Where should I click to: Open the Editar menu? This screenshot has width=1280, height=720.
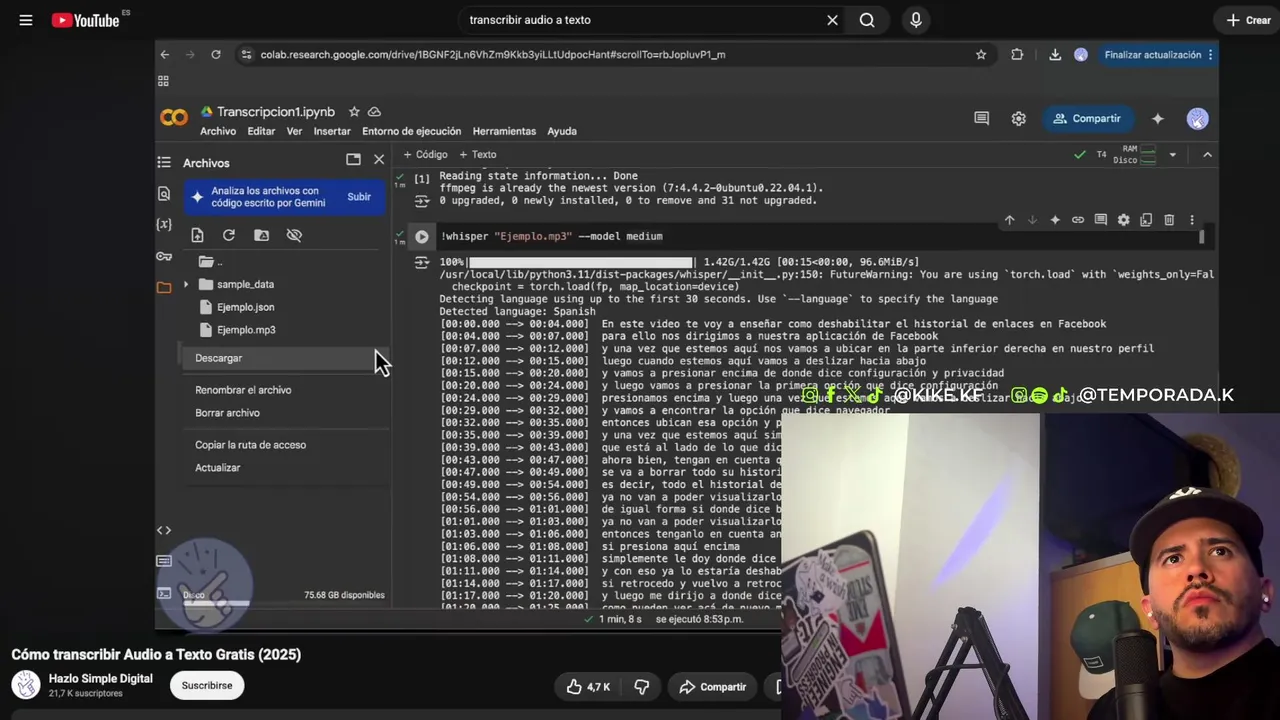coord(261,131)
